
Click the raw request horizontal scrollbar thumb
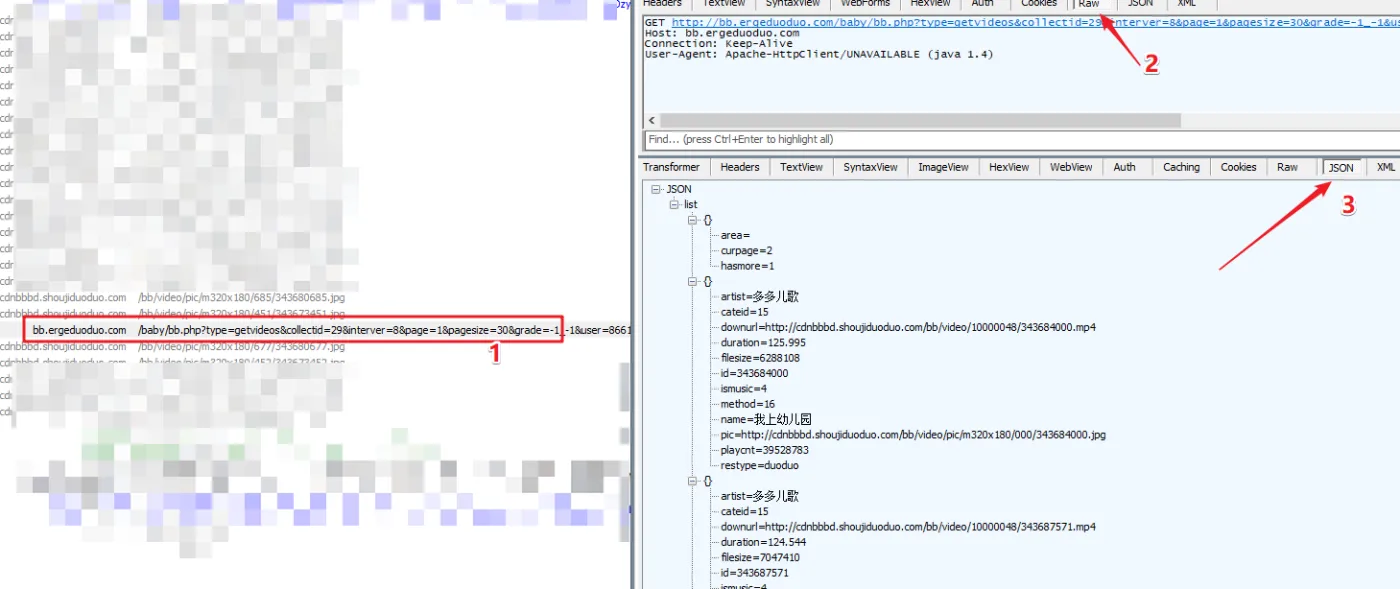pyautogui.click(x=920, y=120)
